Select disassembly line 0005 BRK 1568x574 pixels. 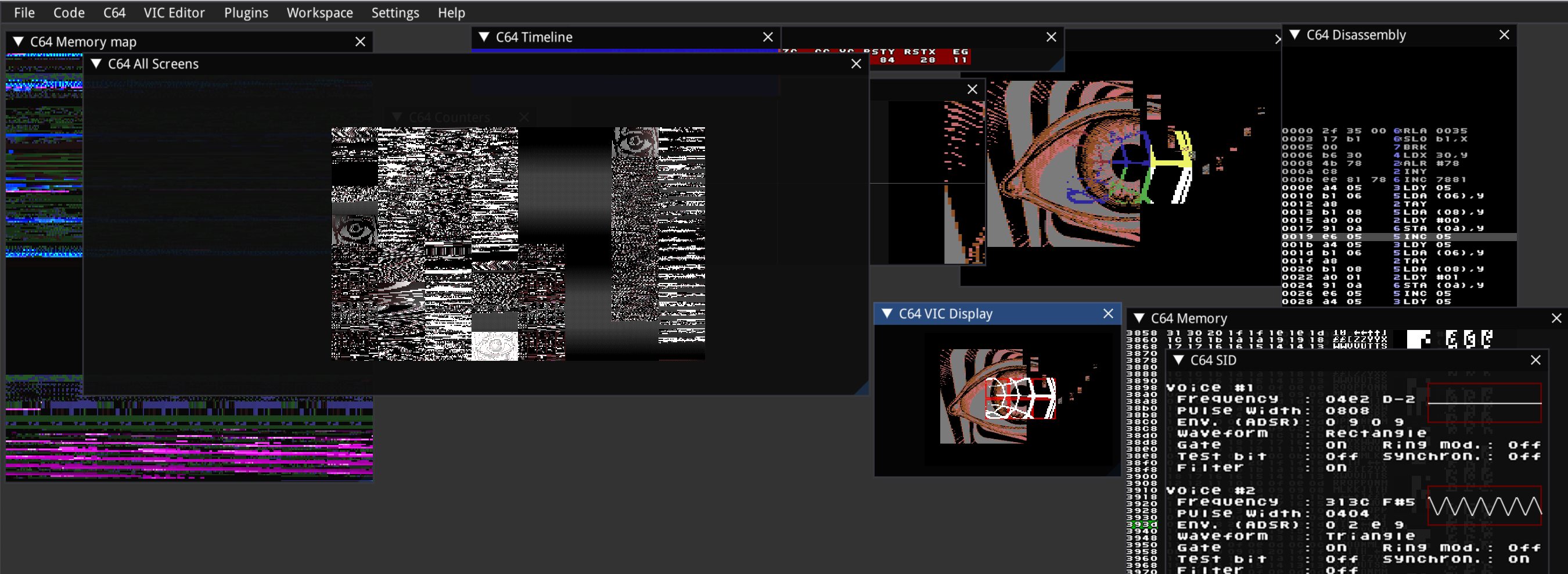tap(1399, 147)
